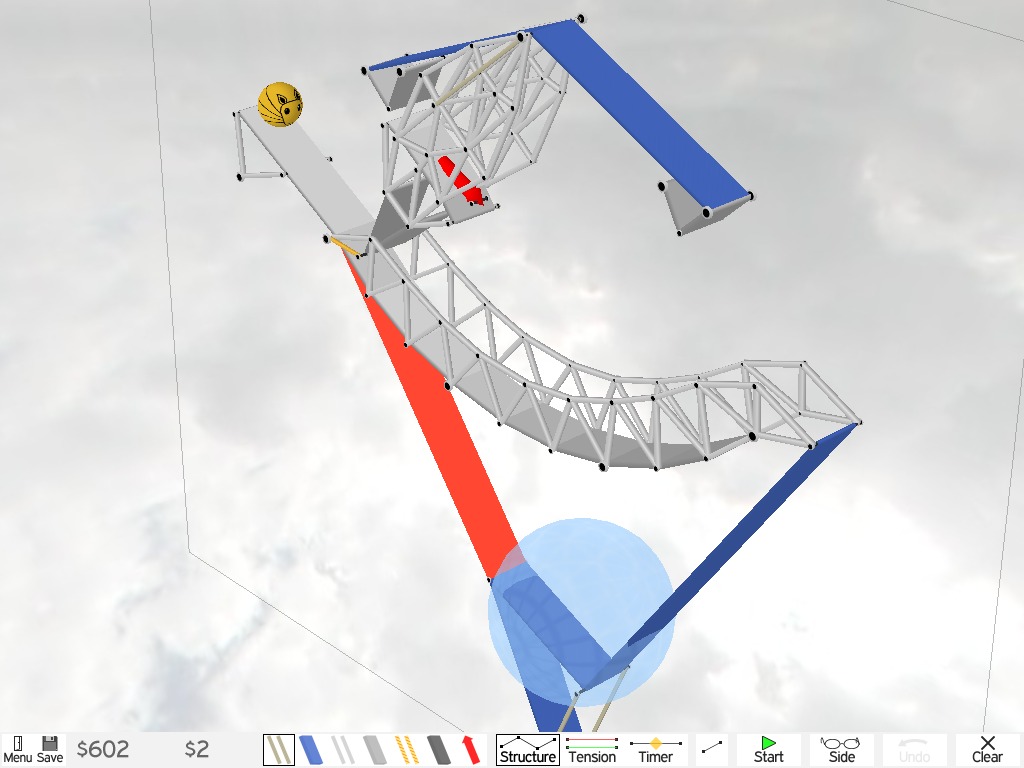Open the Menu
1024x768 pixels.
tap(17, 750)
